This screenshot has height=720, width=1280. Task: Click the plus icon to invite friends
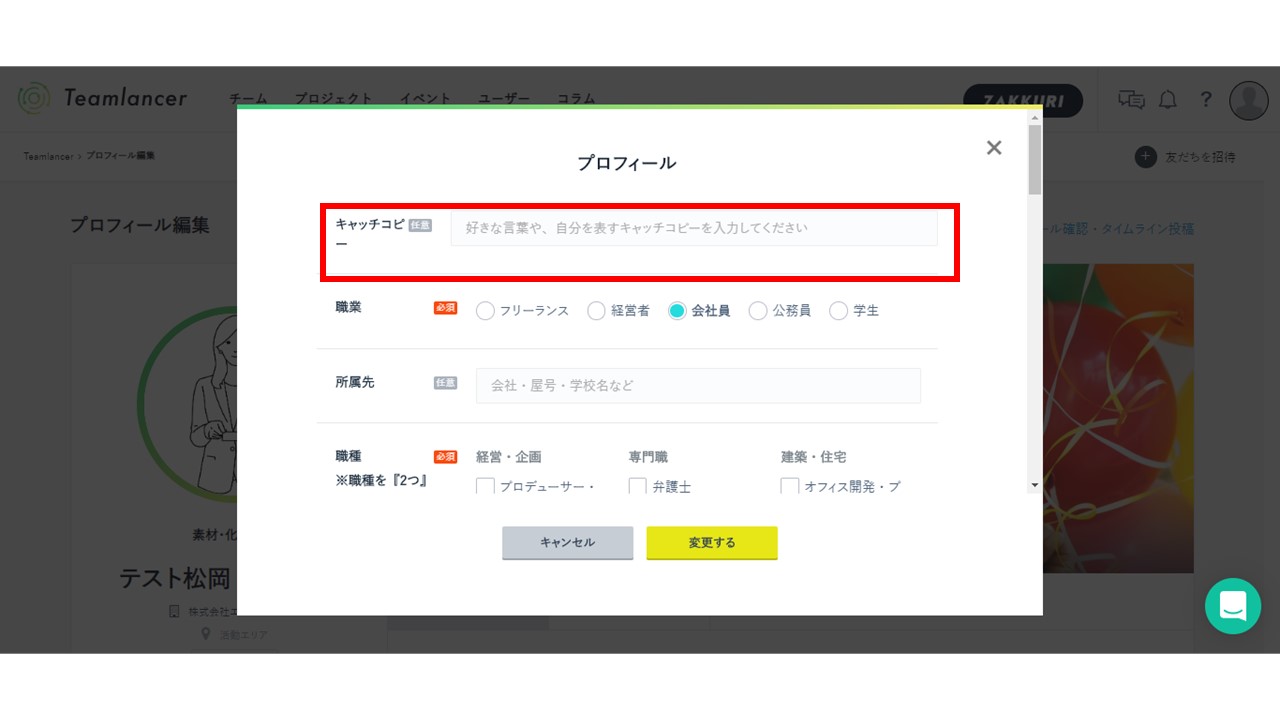(1146, 157)
